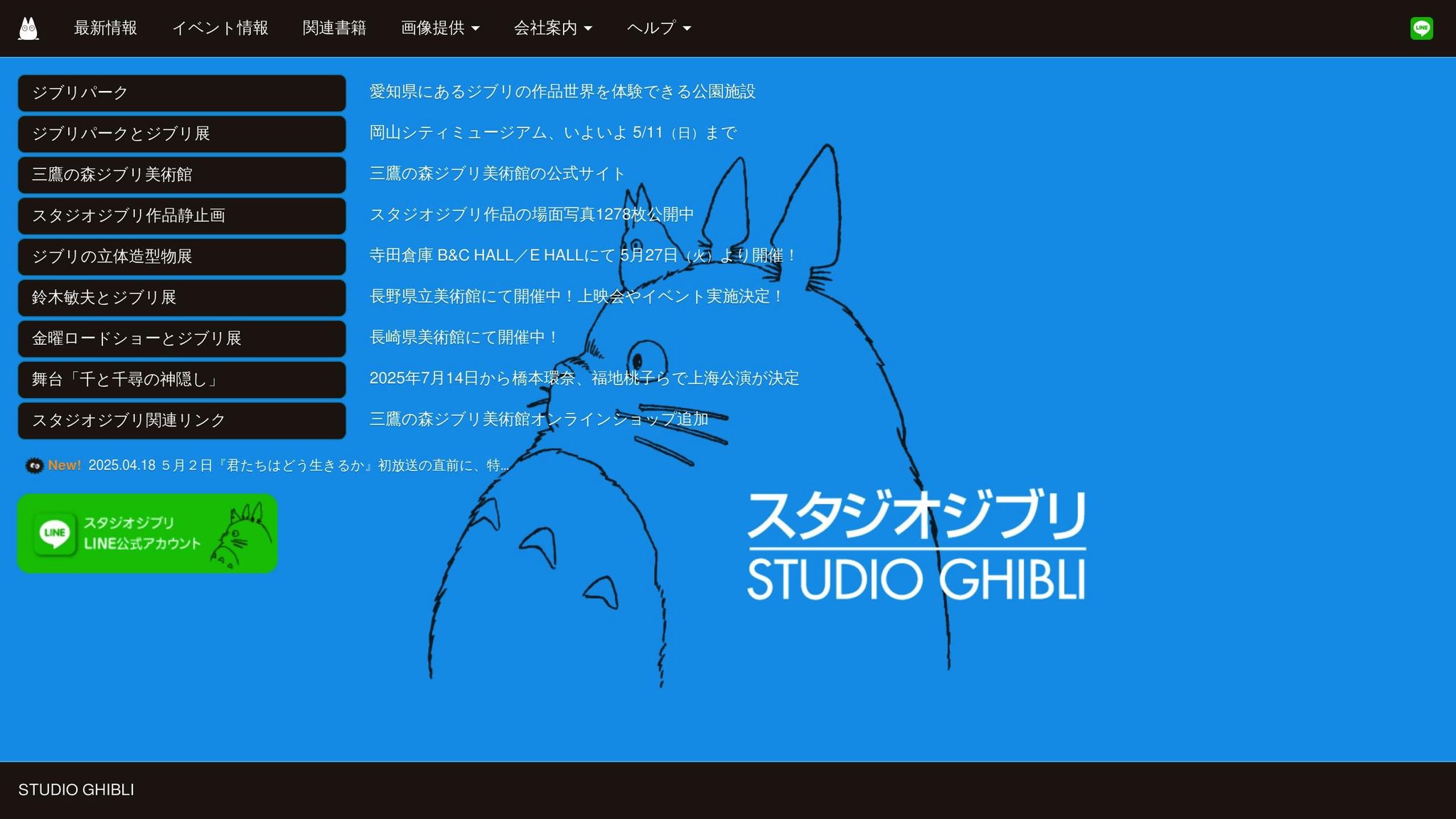Image resolution: width=1456 pixels, height=819 pixels.
Task: Expand the ヘルプ dropdown
Action: tap(659, 28)
